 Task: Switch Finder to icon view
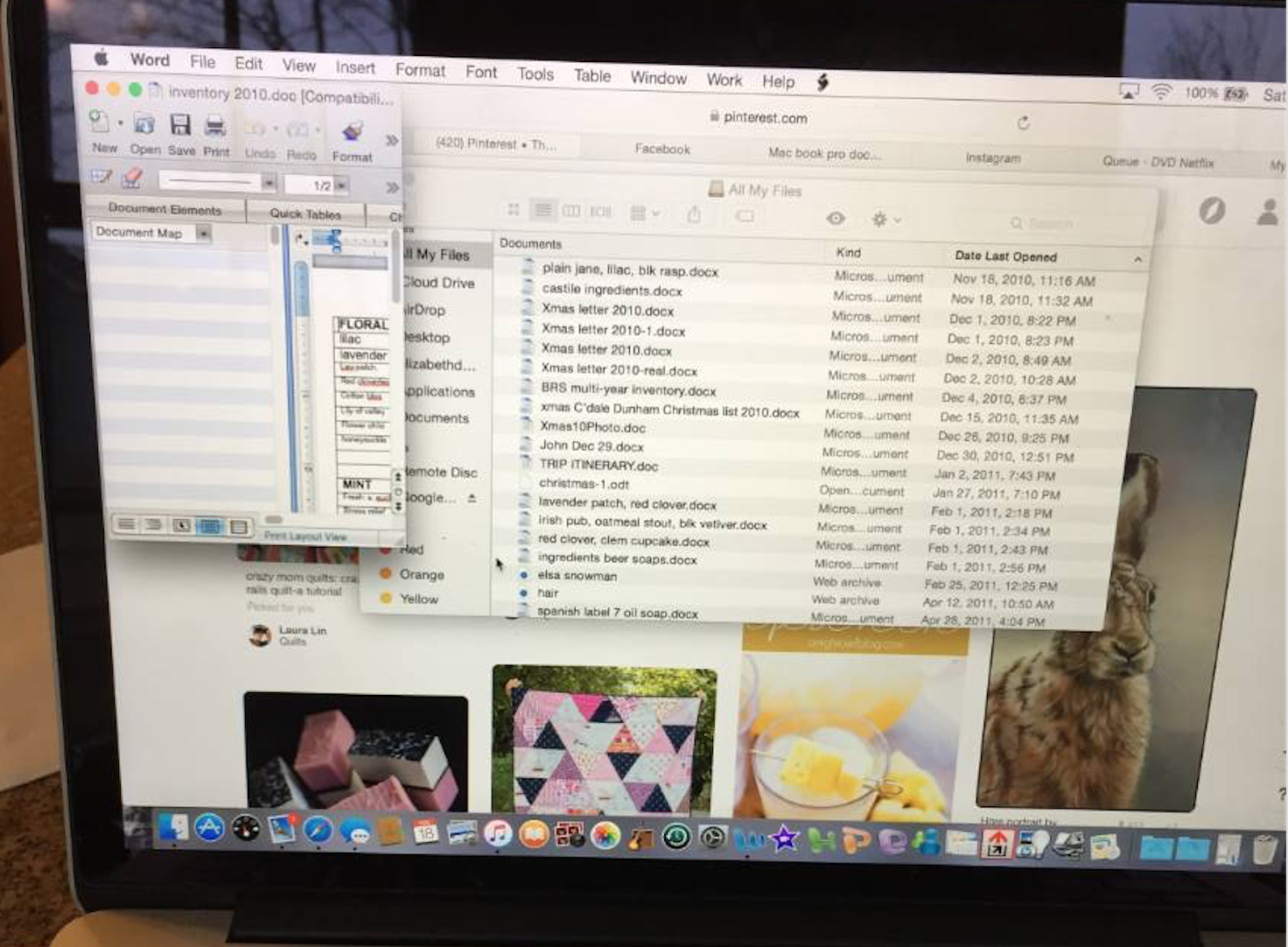tap(514, 209)
